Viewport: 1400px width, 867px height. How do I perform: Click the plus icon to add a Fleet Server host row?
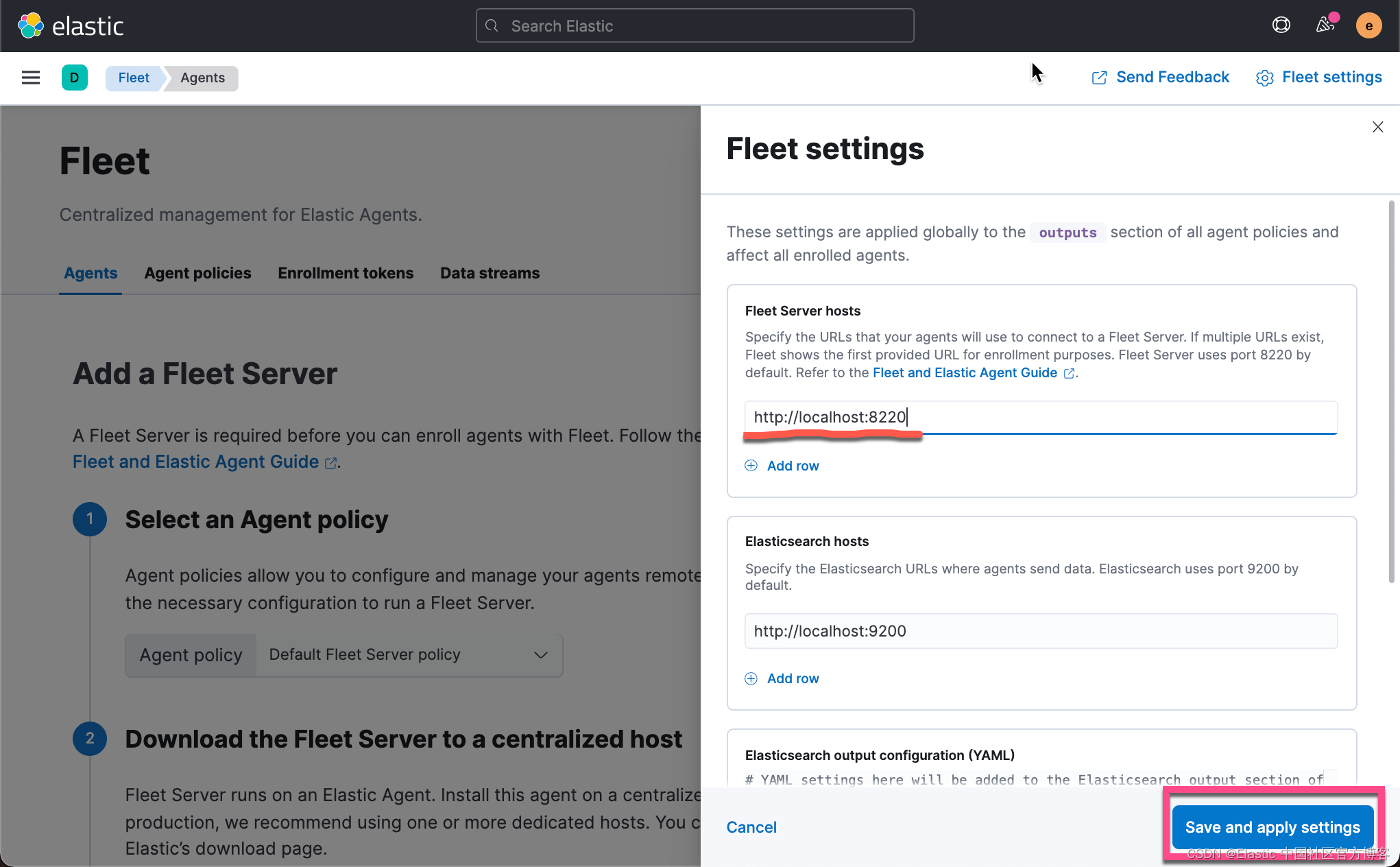click(751, 466)
